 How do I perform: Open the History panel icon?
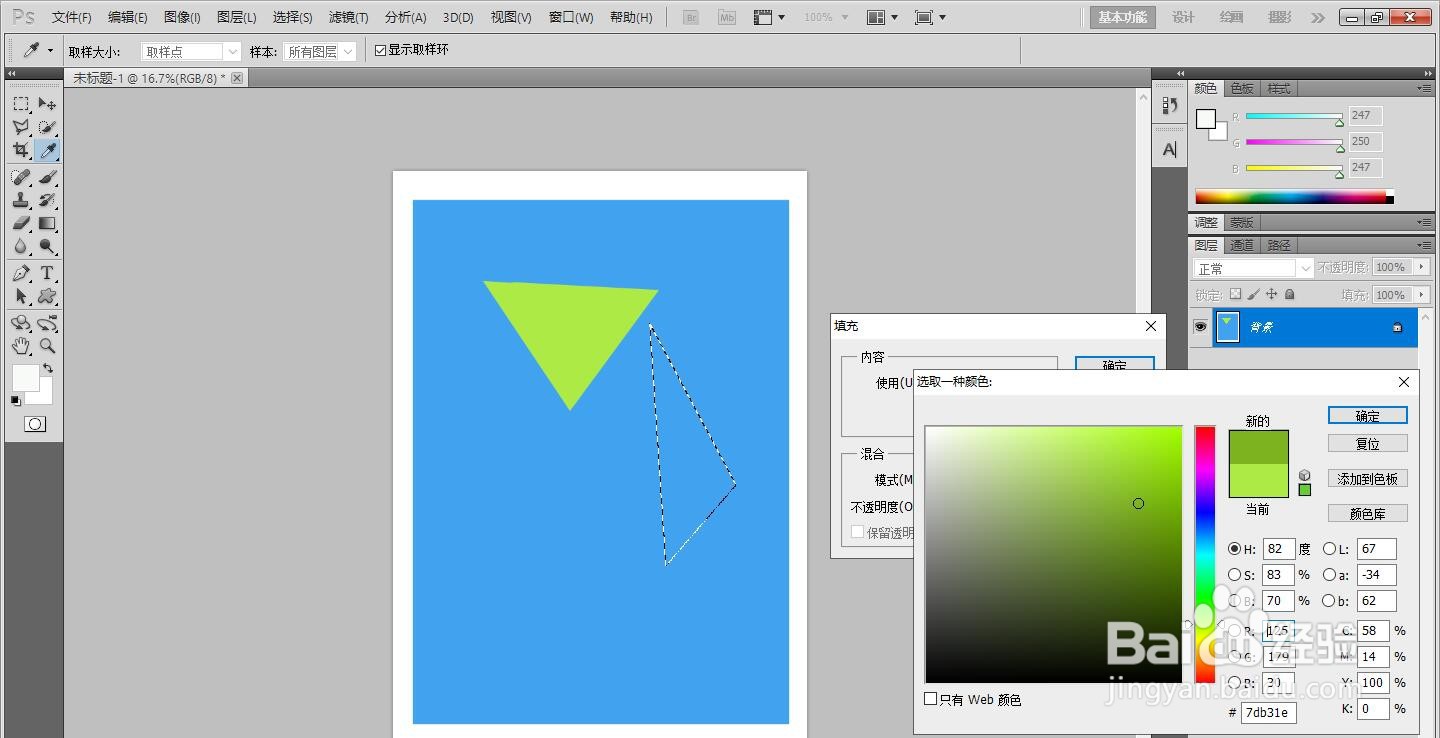click(1170, 105)
